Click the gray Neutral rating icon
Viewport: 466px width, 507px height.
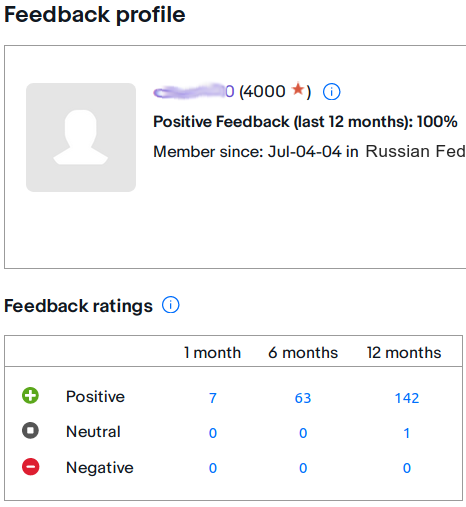(x=30, y=430)
